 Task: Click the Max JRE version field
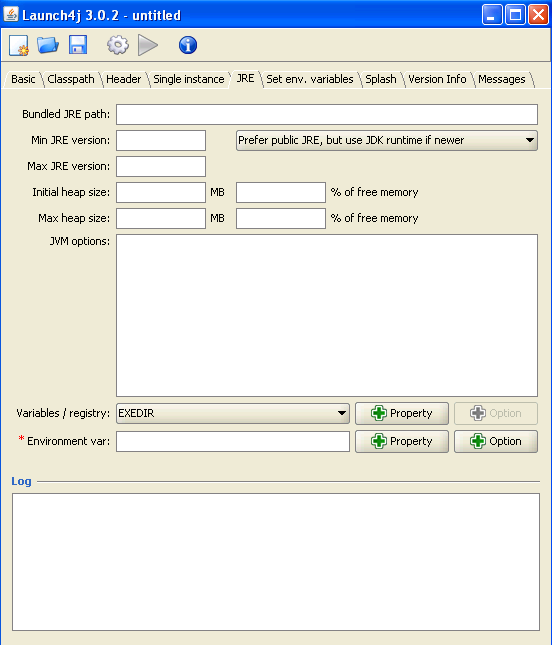click(x=161, y=167)
